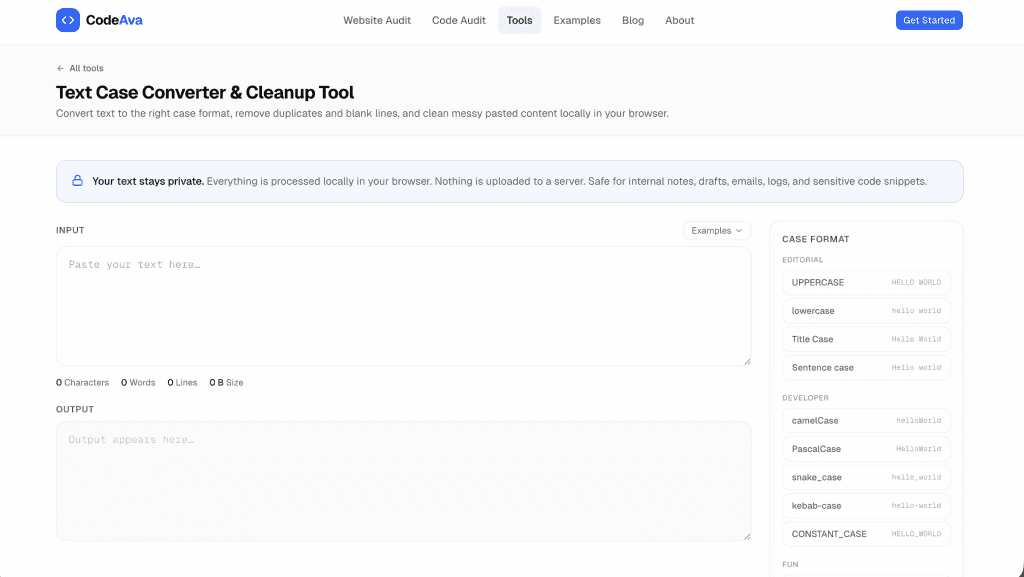Click the 0 Characters counter
Viewport: 1024px width, 577px height.
82,382
